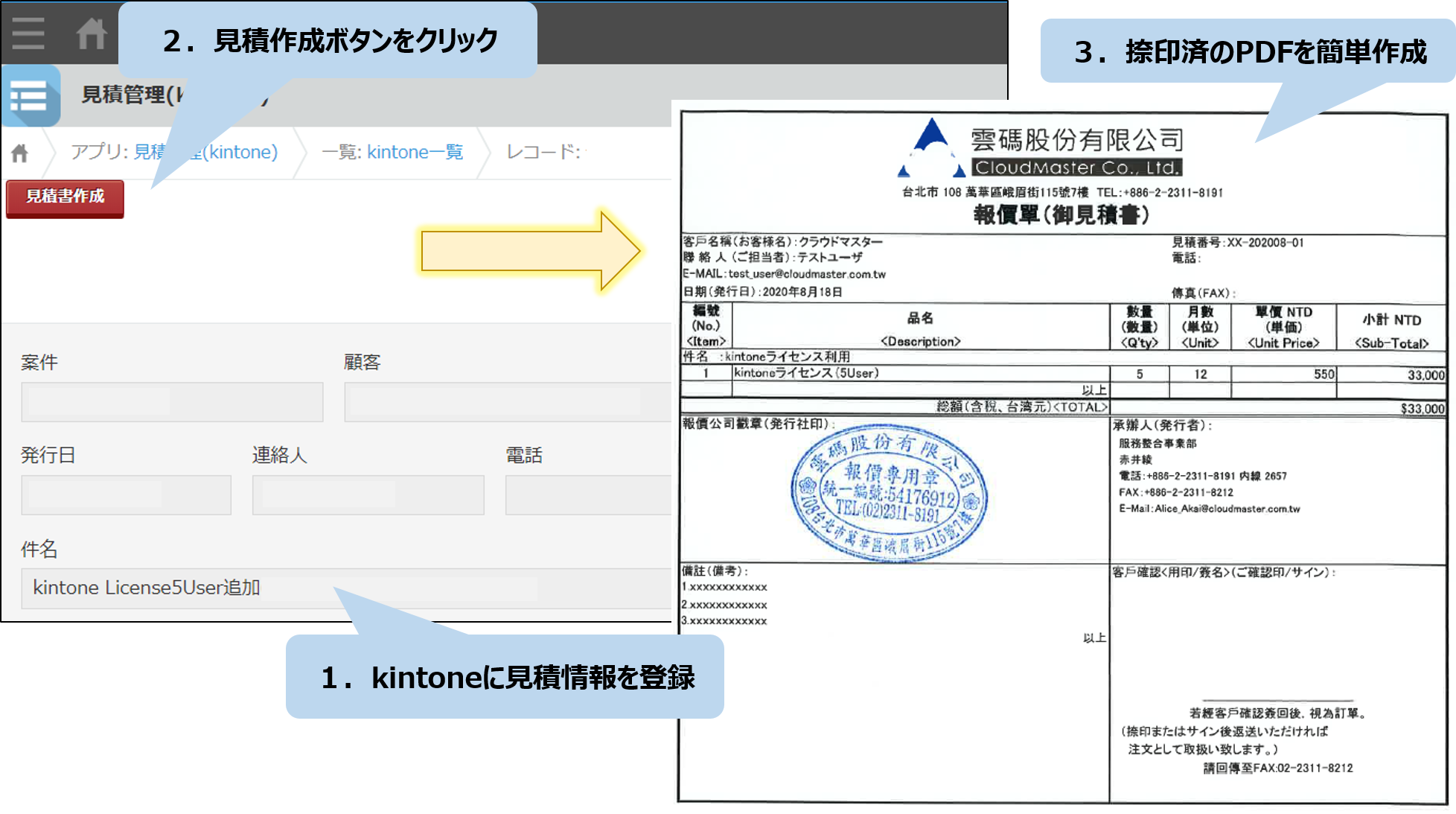
Task: Switch to the レコード breadcrumb tab
Action: click(x=546, y=151)
